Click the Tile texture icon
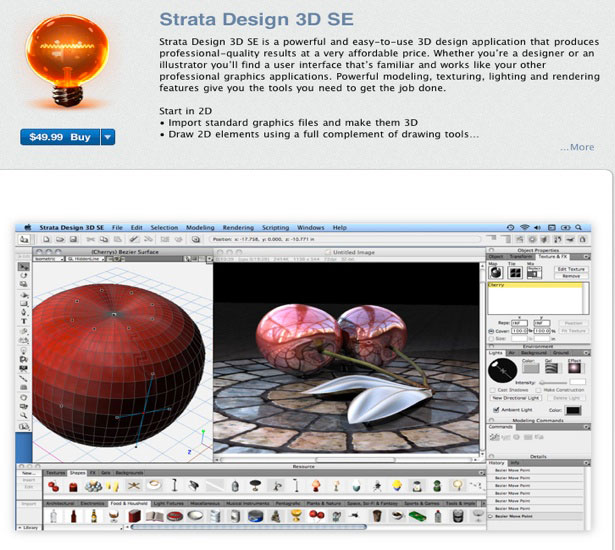Viewport: 615px width, 550px height. point(515,272)
